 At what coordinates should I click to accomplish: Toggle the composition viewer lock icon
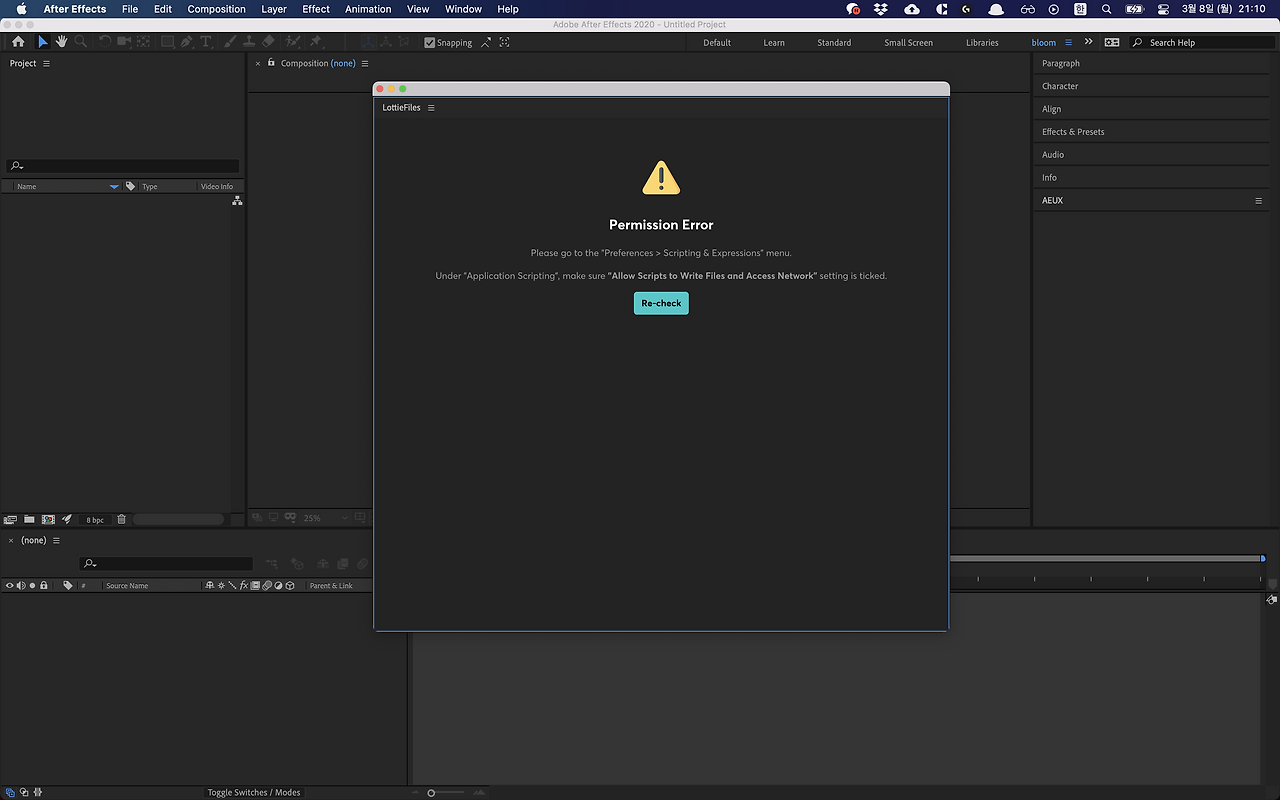(x=271, y=63)
